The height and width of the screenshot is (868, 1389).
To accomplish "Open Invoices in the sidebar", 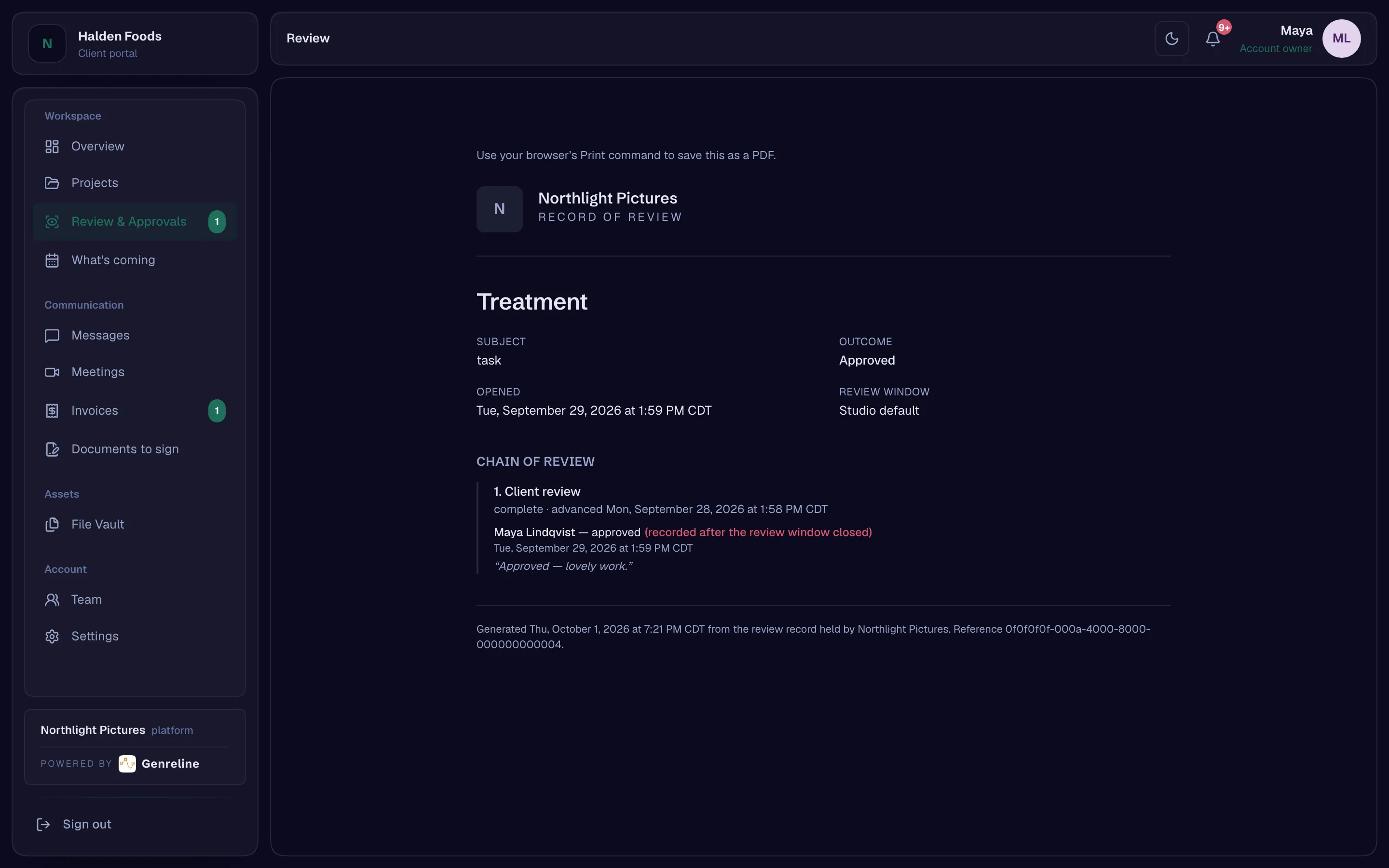I will (x=135, y=410).
